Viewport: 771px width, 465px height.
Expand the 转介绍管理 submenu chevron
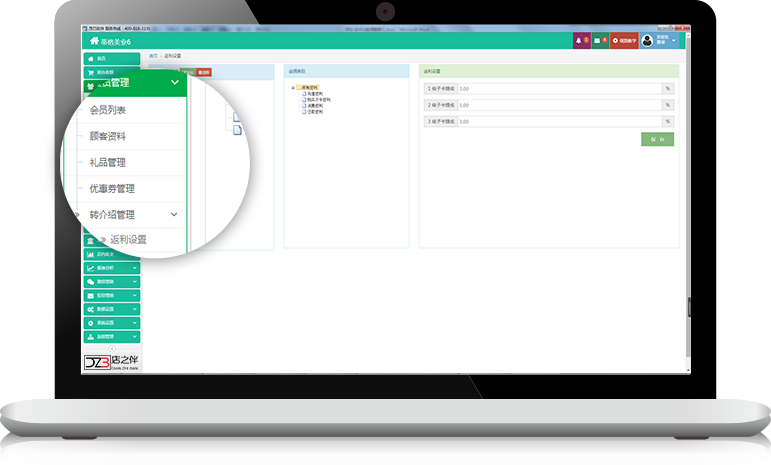point(174,214)
